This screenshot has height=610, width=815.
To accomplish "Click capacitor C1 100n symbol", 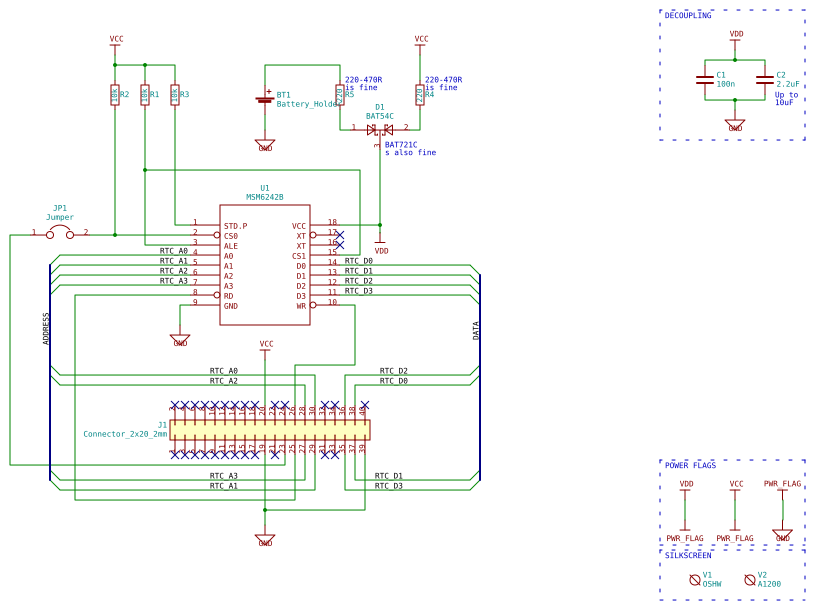I will coord(705,80).
